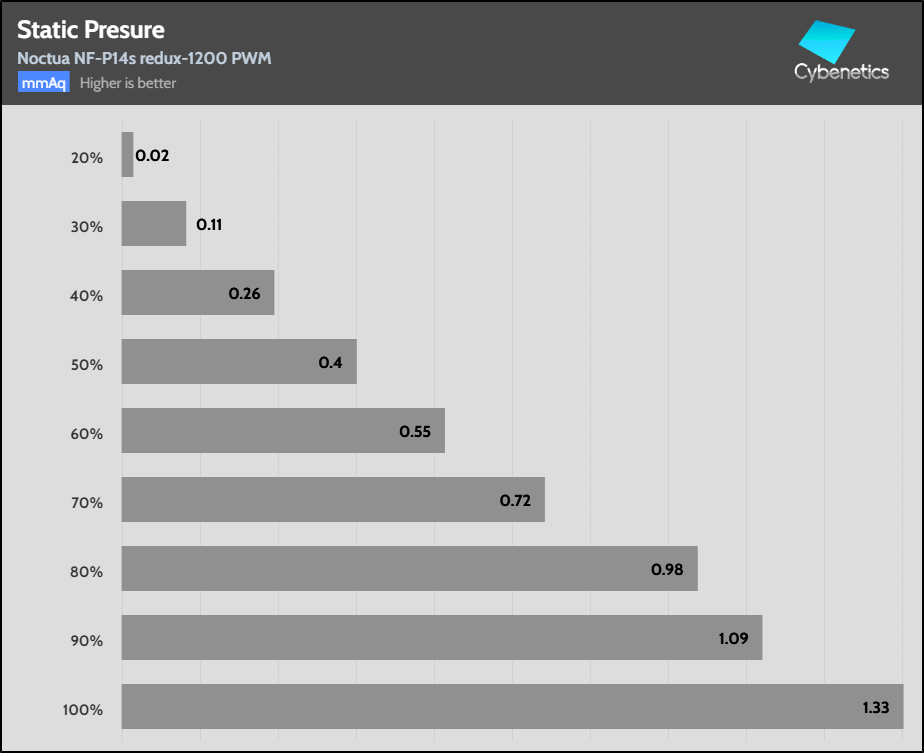Click the 100% axis label
The height and width of the screenshot is (753, 924).
click(83, 710)
